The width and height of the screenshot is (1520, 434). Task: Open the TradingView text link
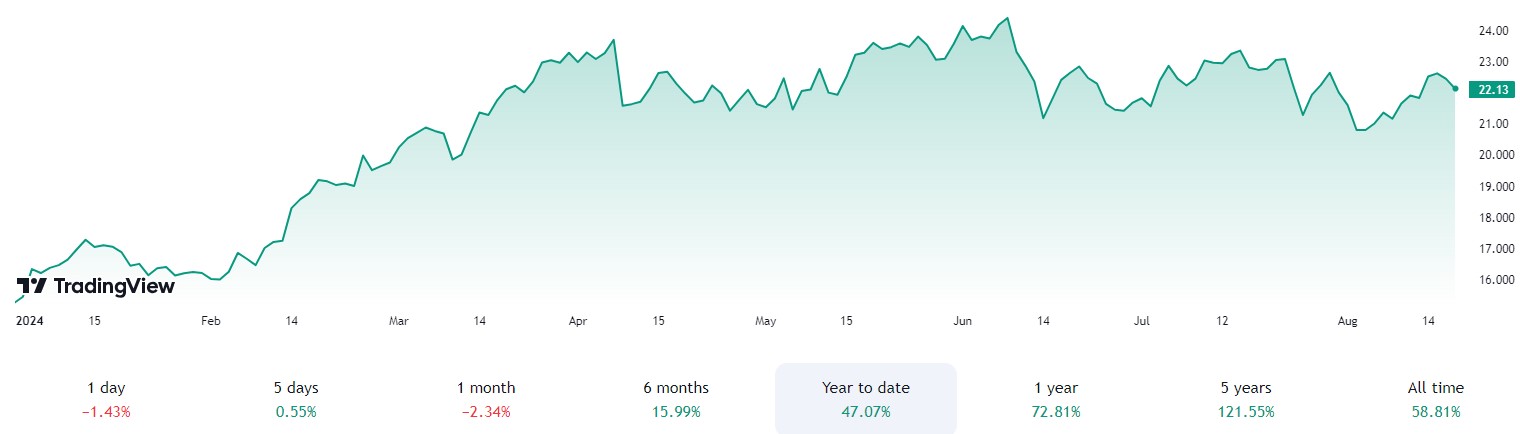pos(113,286)
